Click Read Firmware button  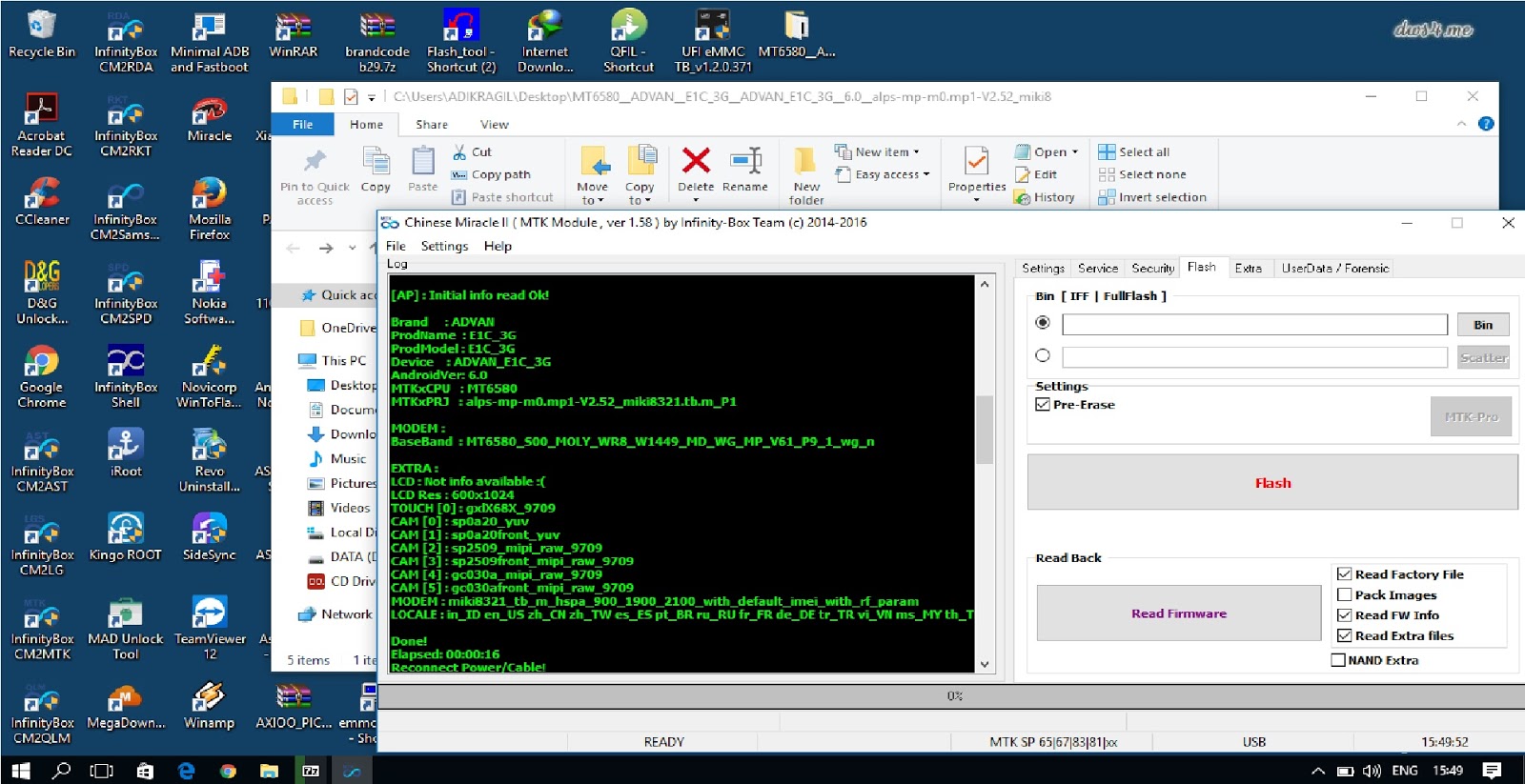click(1179, 613)
